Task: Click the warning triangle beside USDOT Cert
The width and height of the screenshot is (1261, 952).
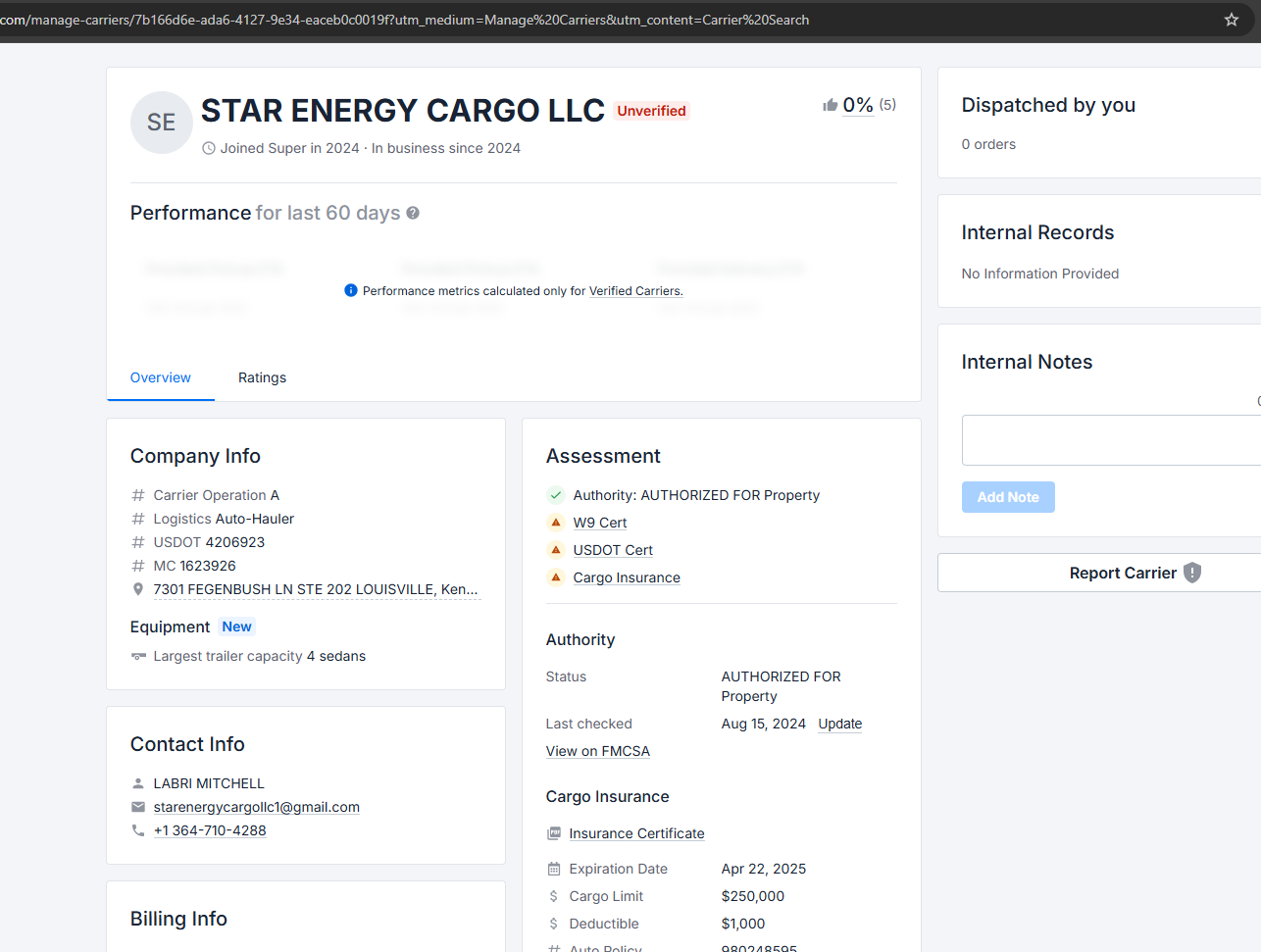Action: 556,550
